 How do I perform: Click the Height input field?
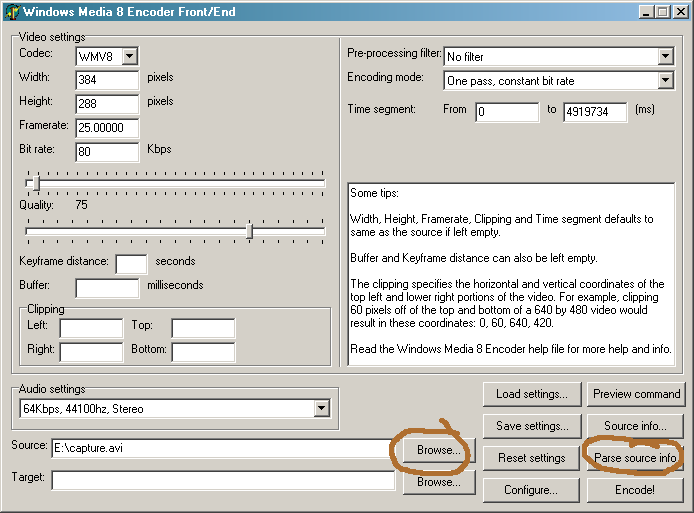point(107,104)
